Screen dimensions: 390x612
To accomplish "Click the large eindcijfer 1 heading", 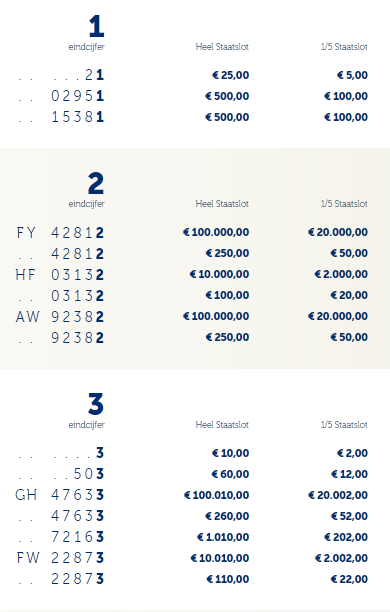I will pyautogui.click(x=96, y=26).
